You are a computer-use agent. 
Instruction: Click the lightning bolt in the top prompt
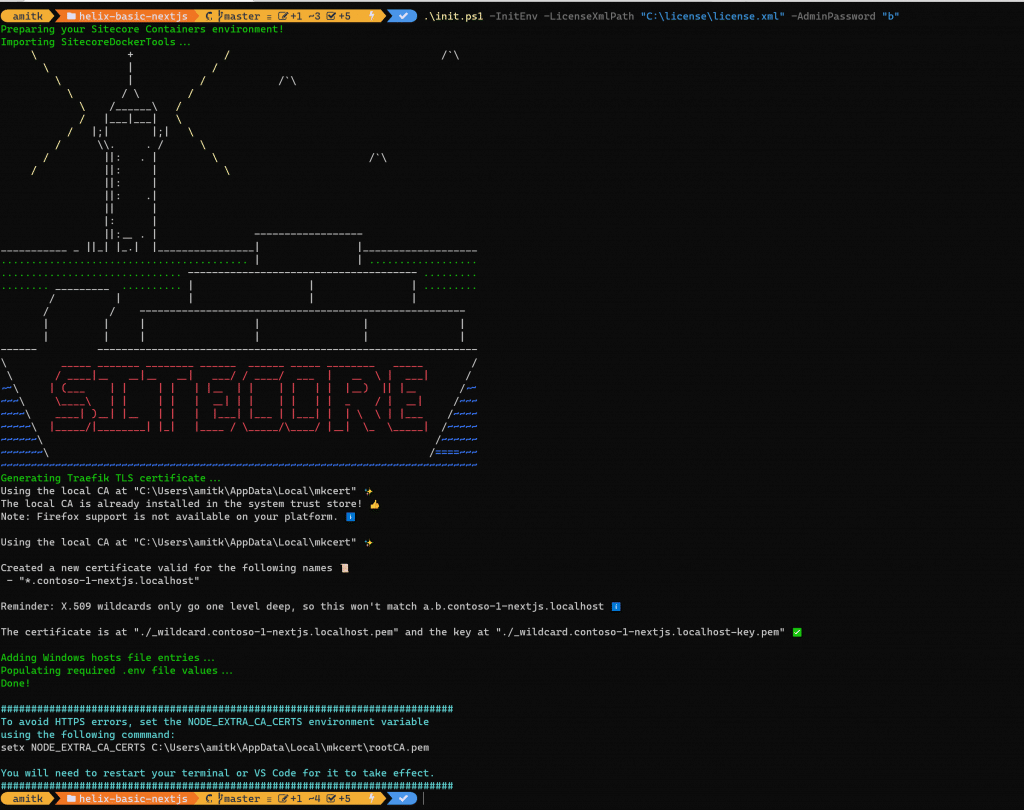click(372, 16)
